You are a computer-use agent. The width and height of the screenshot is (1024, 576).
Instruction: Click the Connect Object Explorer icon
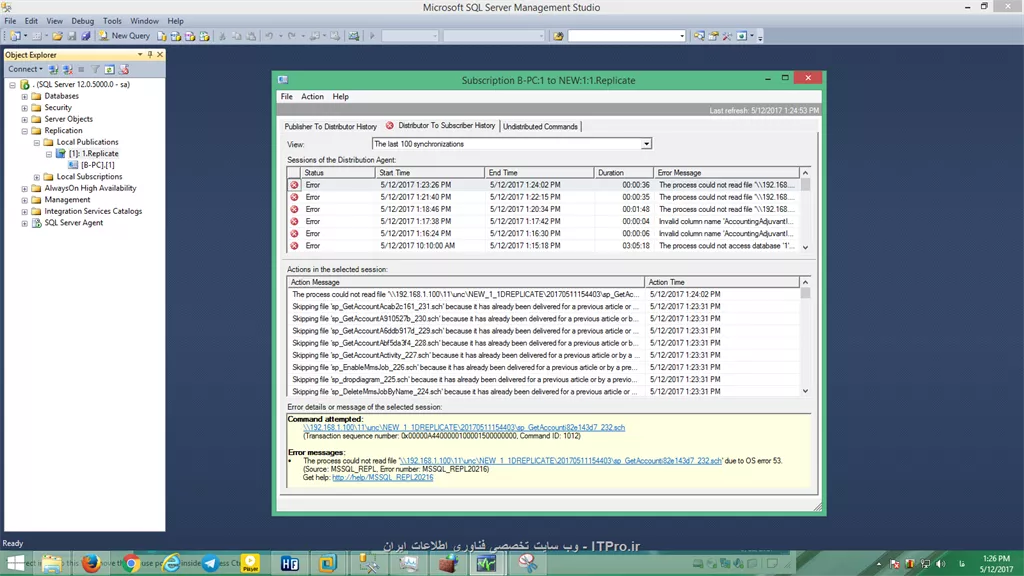54,69
